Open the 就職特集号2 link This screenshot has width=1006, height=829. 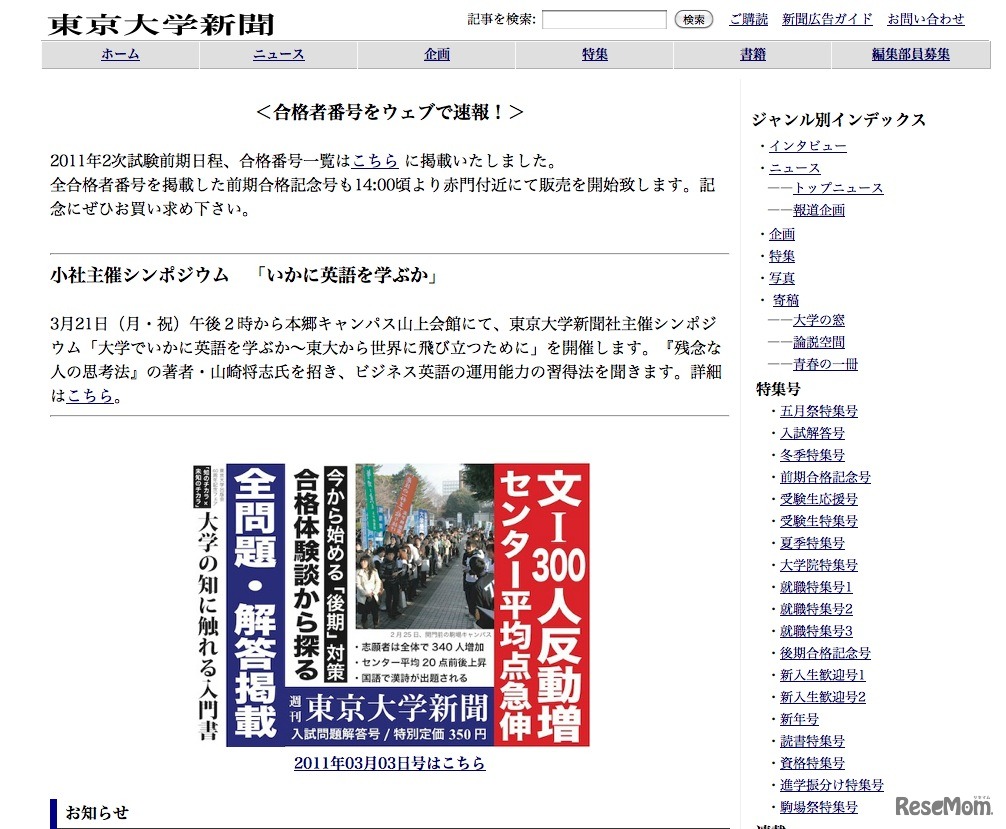[x=816, y=609]
